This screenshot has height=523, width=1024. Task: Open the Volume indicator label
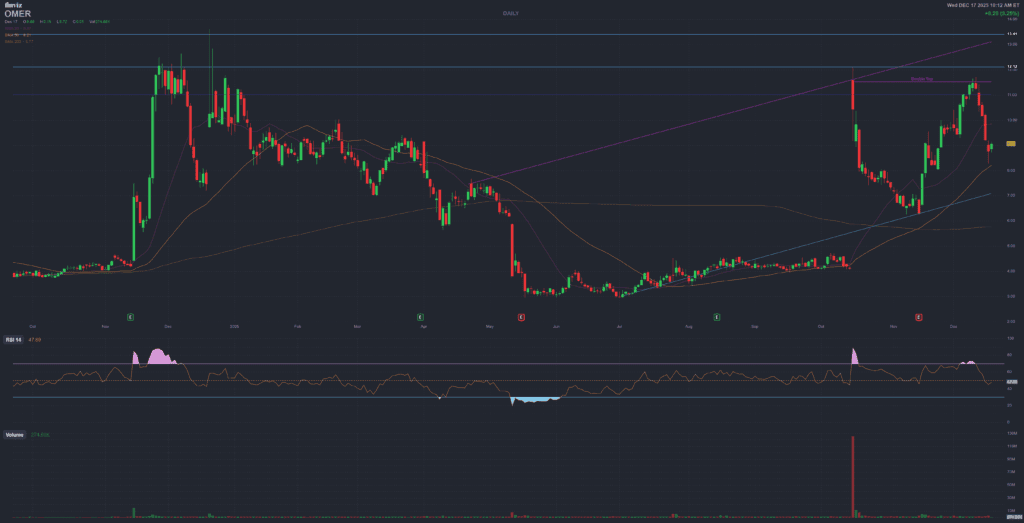point(15,435)
